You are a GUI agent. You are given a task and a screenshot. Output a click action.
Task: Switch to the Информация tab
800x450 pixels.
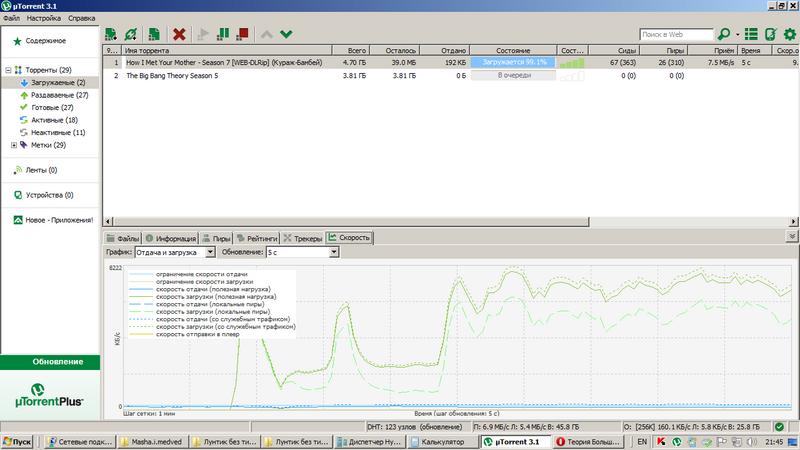tap(170, 238)
